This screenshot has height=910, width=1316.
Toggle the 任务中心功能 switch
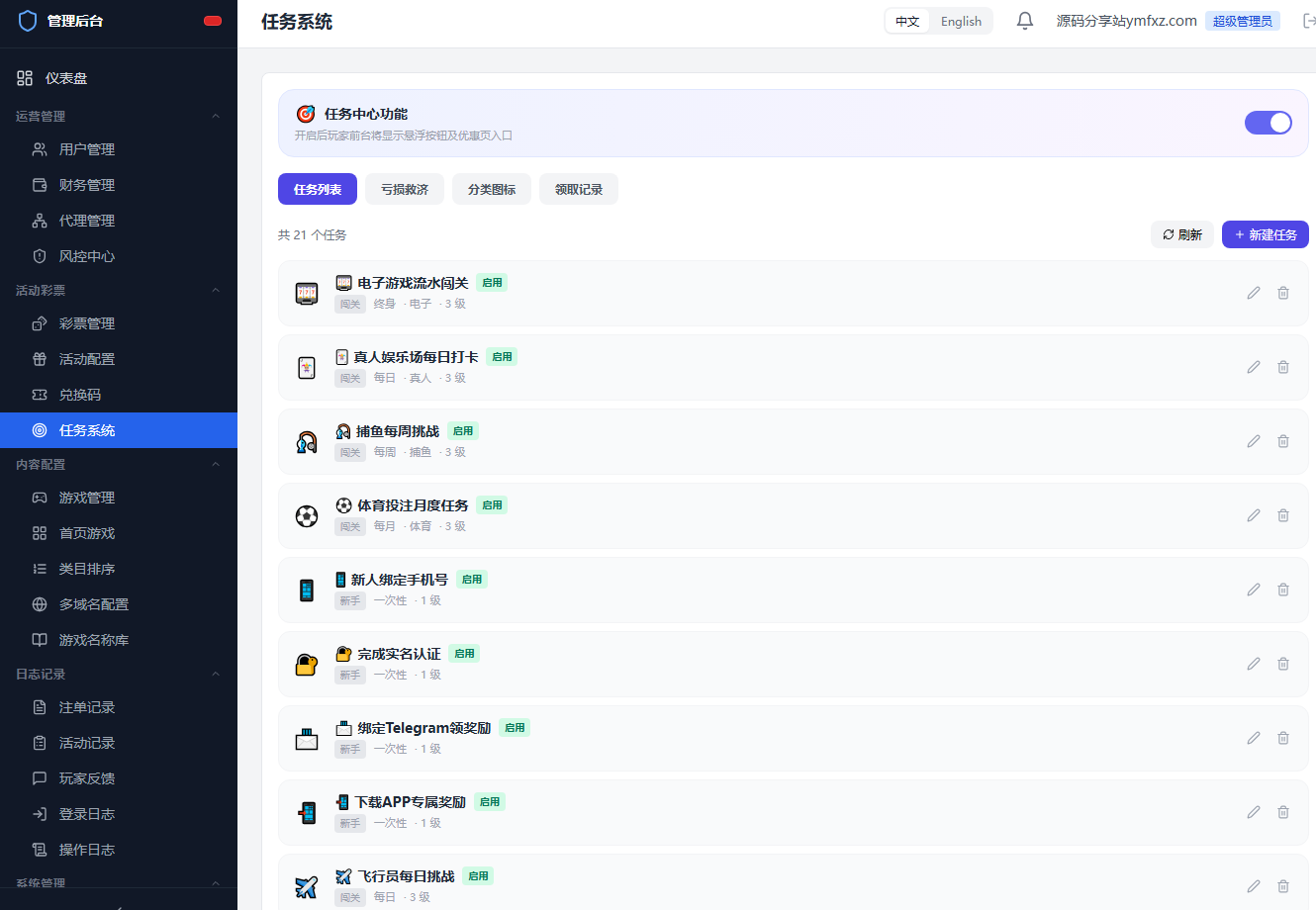point(1269,123)
